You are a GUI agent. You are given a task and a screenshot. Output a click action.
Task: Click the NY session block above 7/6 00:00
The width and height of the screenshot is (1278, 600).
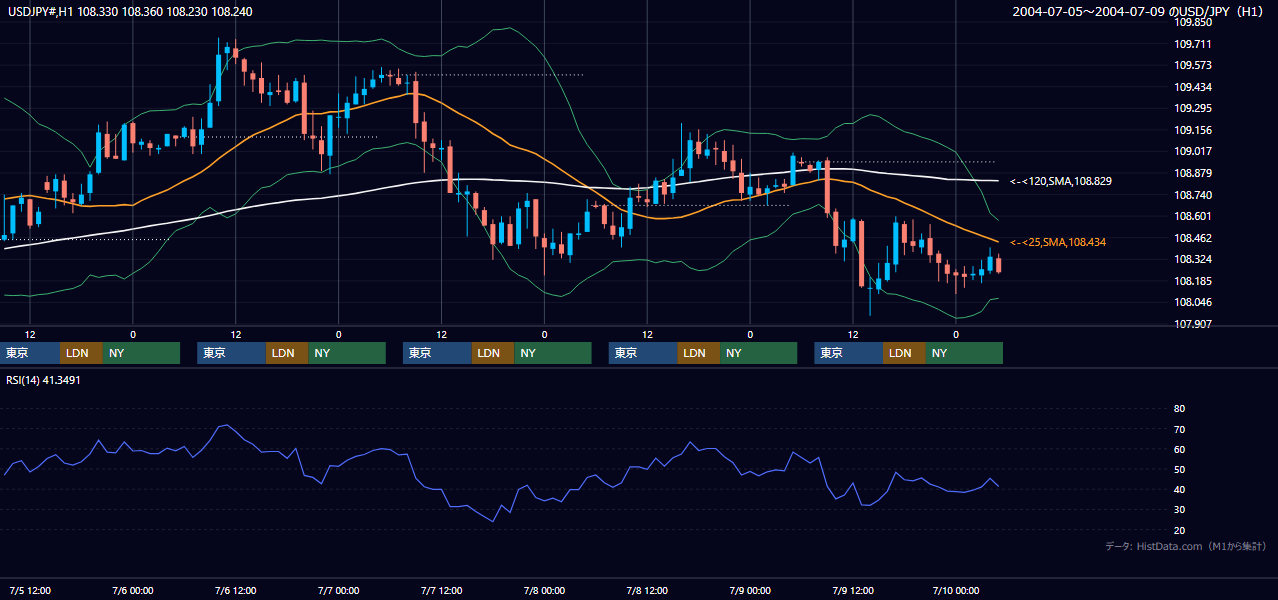click(x=141, y=353)
